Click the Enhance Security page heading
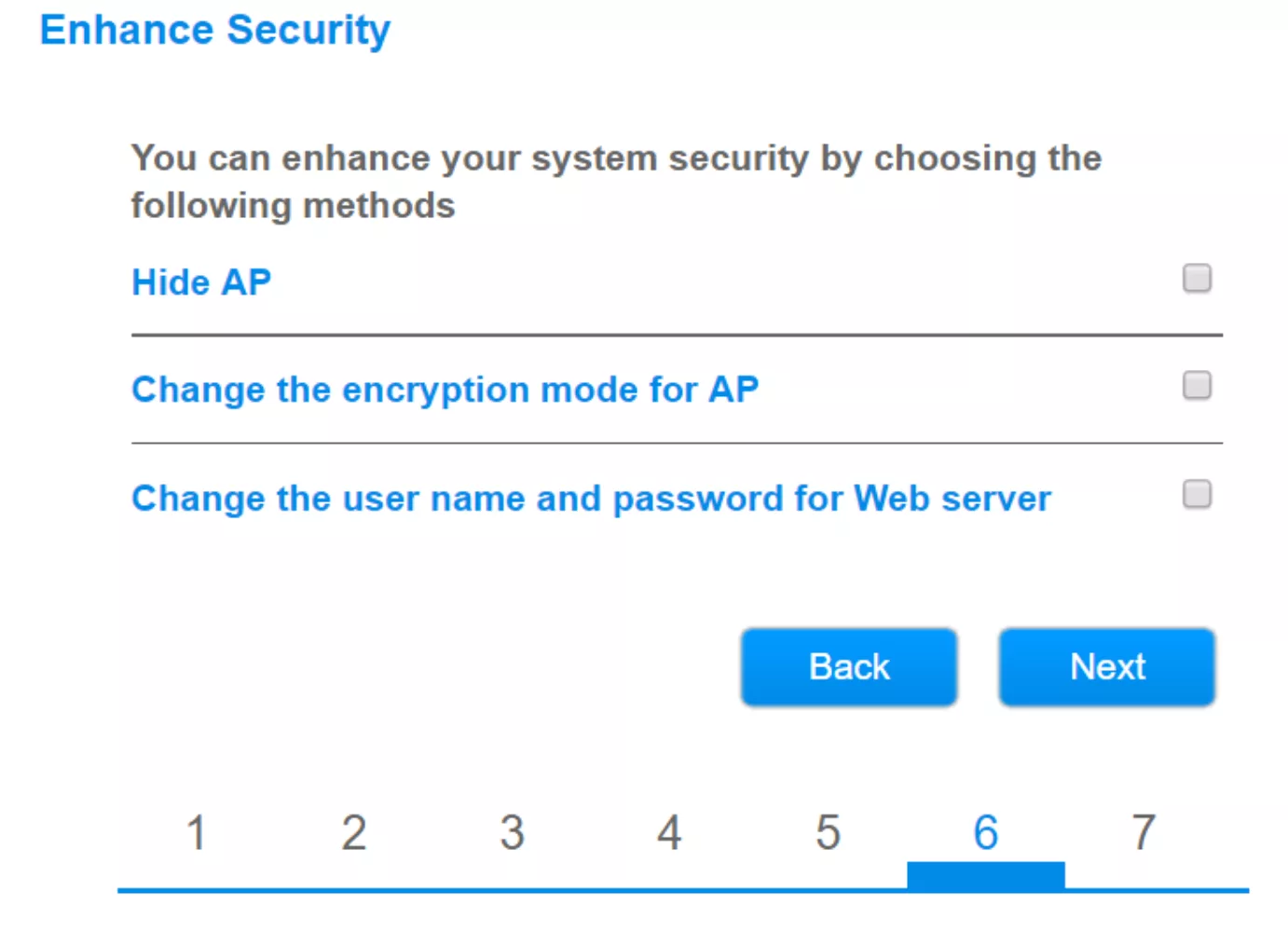Image resolution: width=1288 pixels, height=932 pixels. [x=215, y=31]
